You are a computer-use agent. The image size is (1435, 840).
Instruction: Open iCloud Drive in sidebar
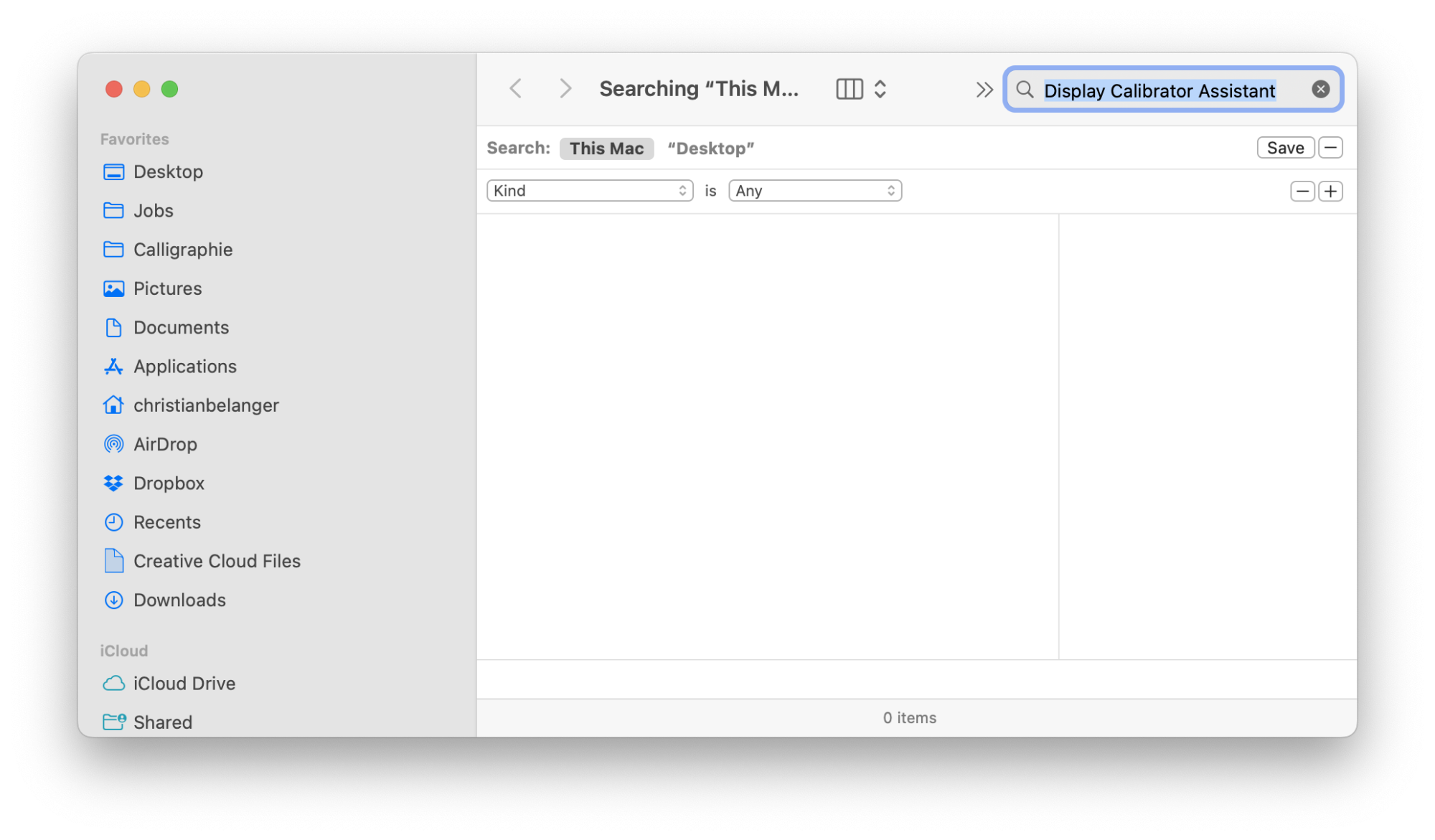184,683
